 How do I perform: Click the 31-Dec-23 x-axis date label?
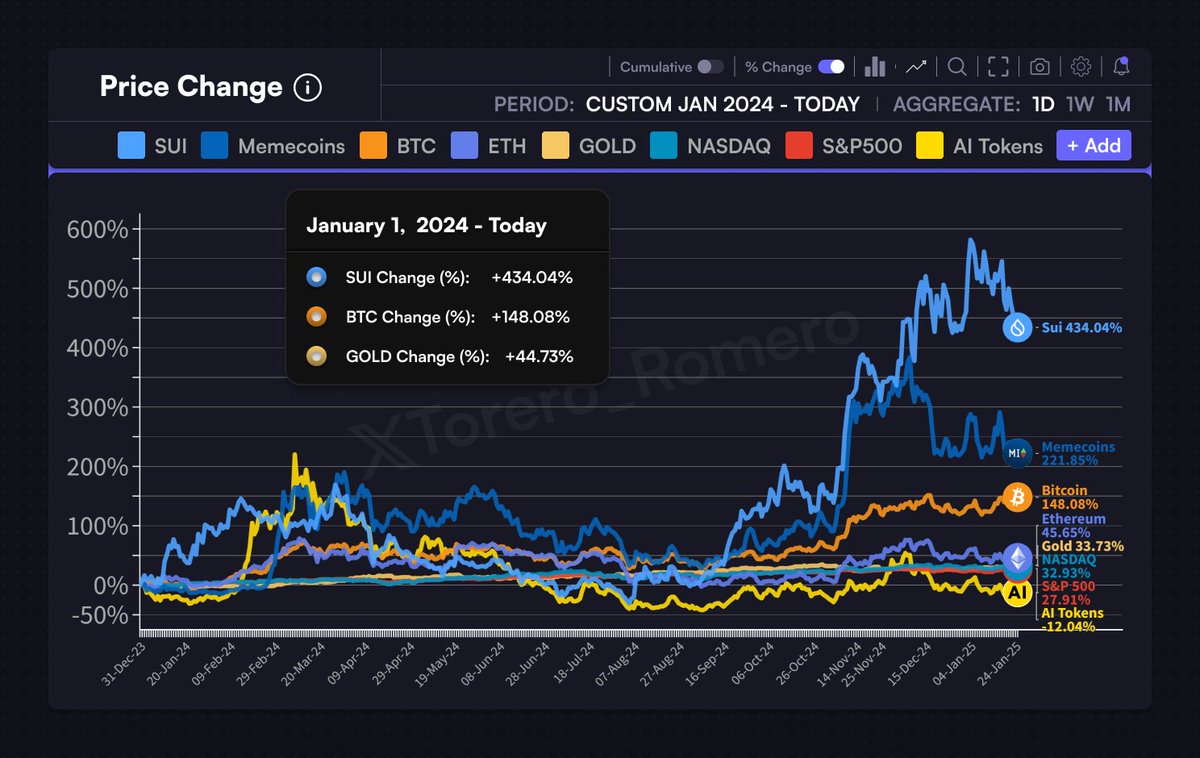[124, 663]
